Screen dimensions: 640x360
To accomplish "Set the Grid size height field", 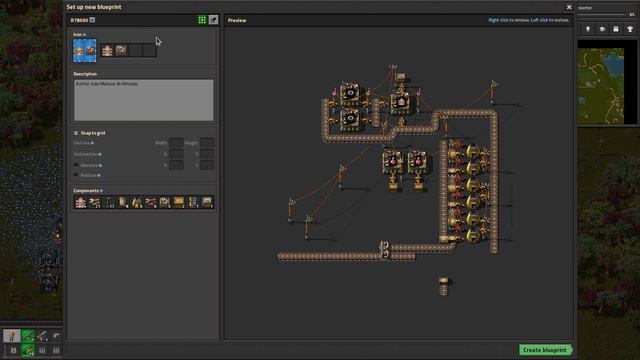I will (x=207, y=143).
